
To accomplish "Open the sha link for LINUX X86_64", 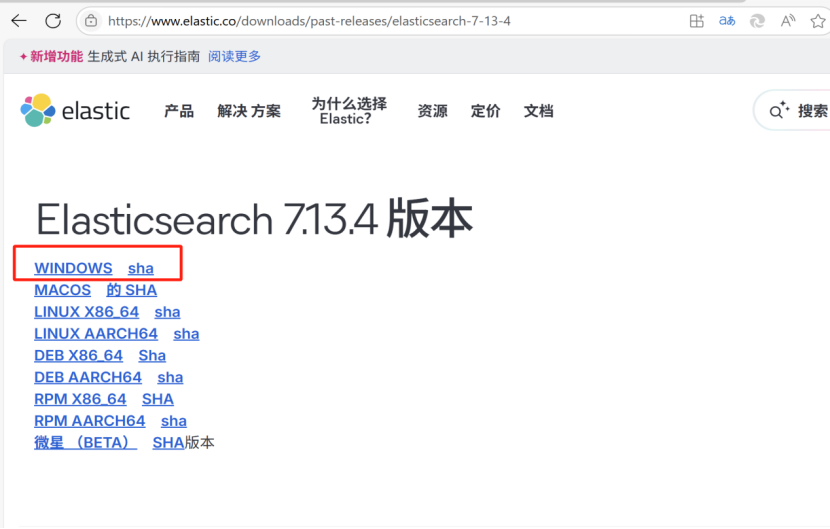I will pyautogui.click(x=167, y=312).
